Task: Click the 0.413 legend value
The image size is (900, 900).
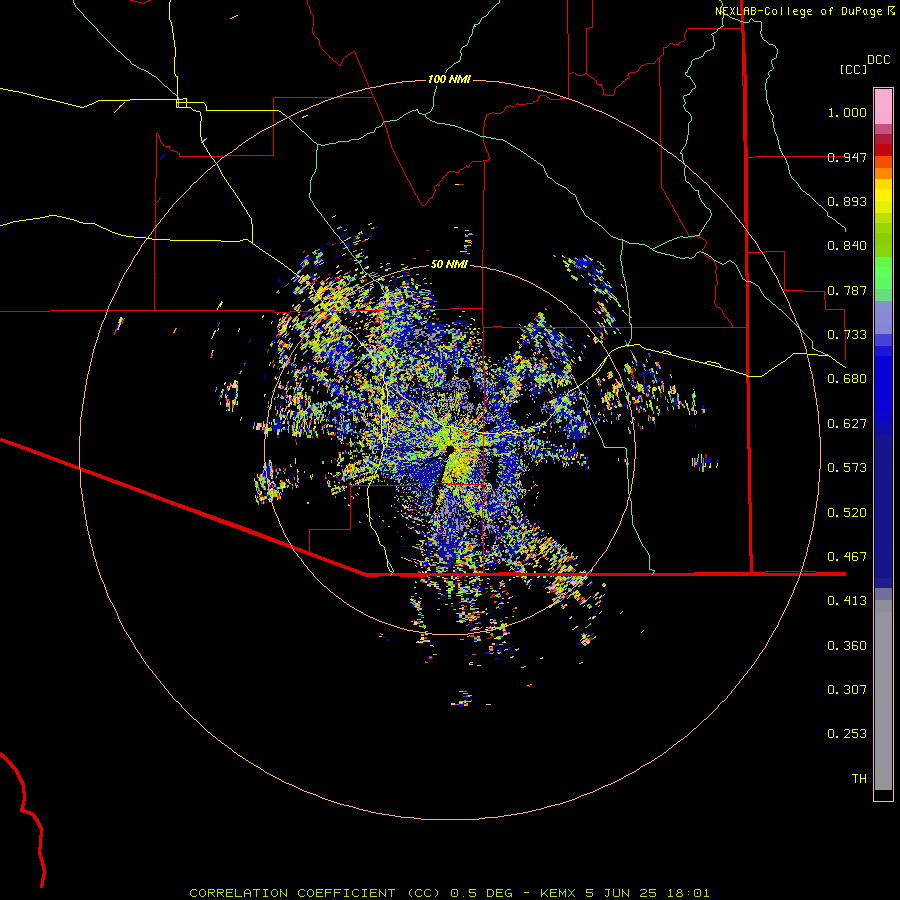Action: point(847,601)
